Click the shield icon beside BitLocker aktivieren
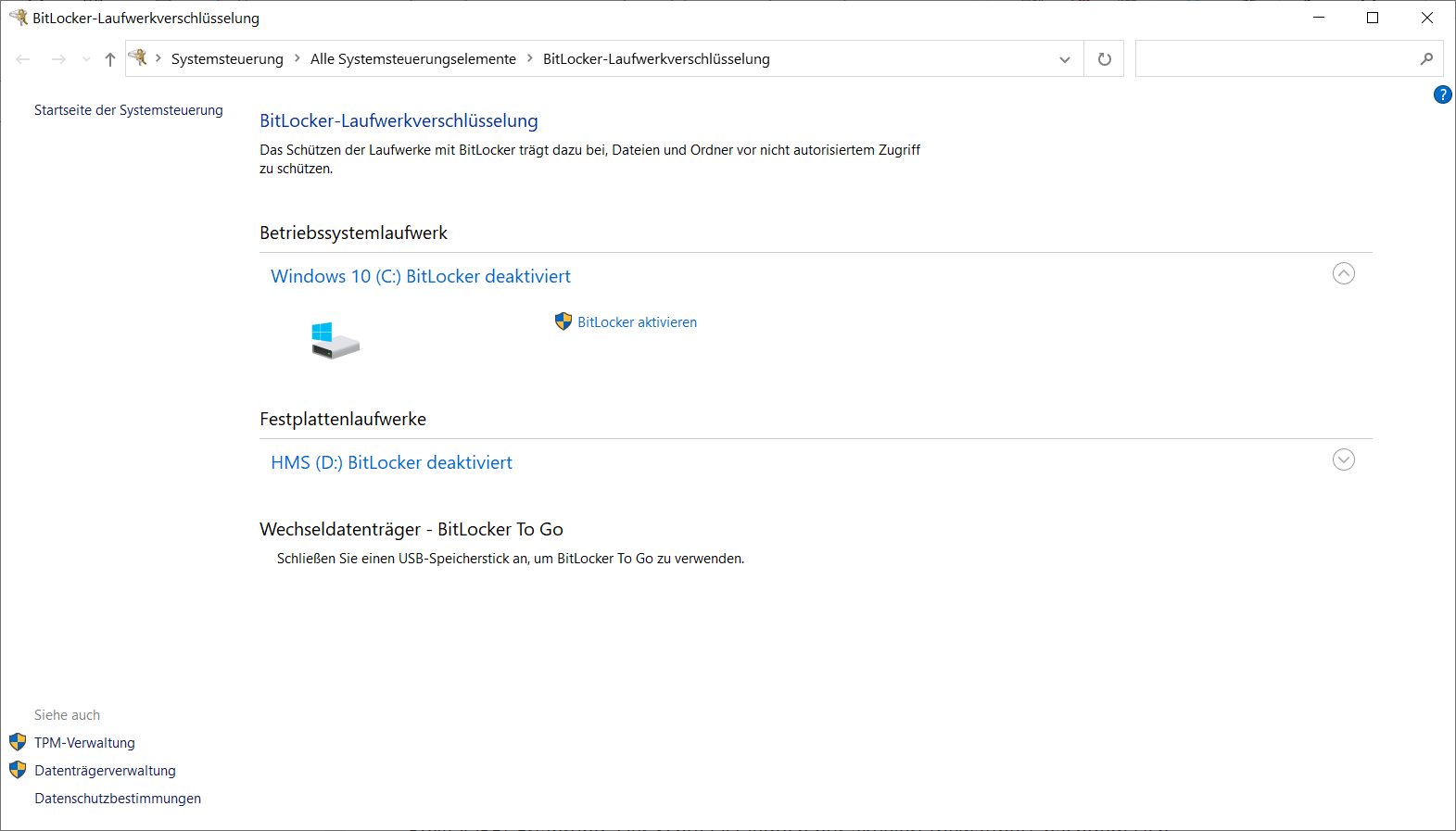1456x831 pixels. click(x=563, y=321)
